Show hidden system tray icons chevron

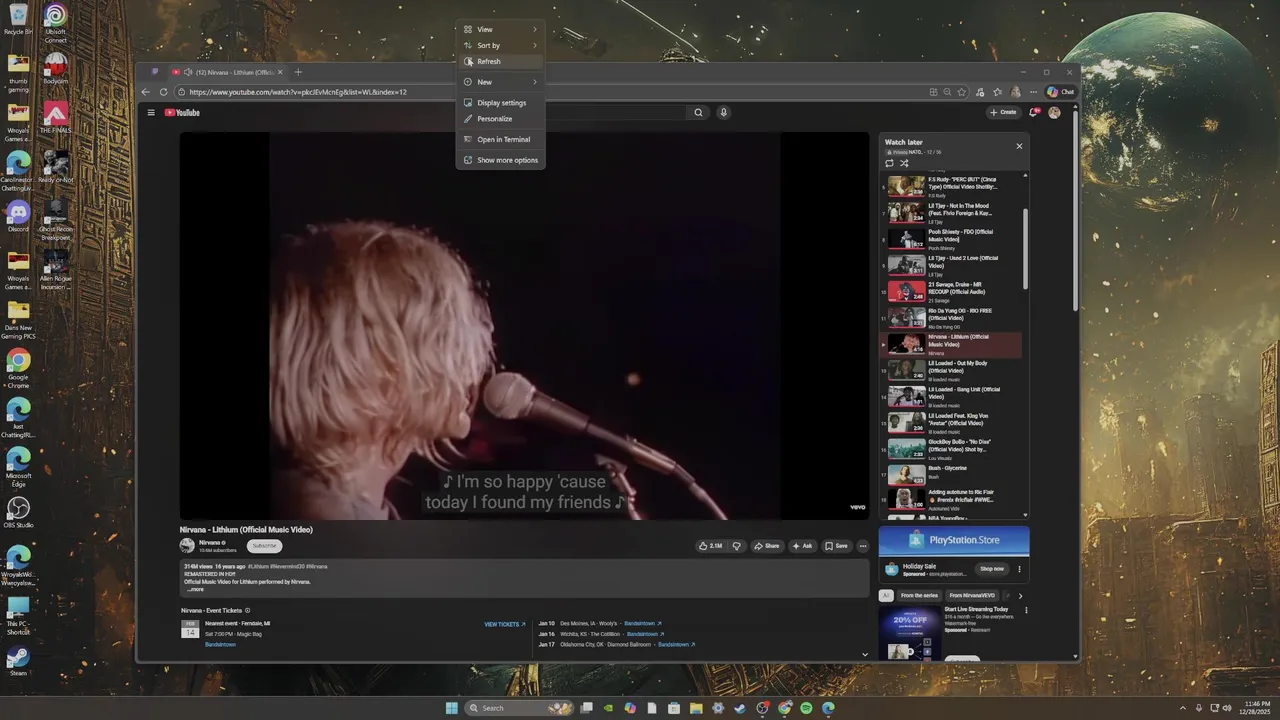[x=1184, y=708]
